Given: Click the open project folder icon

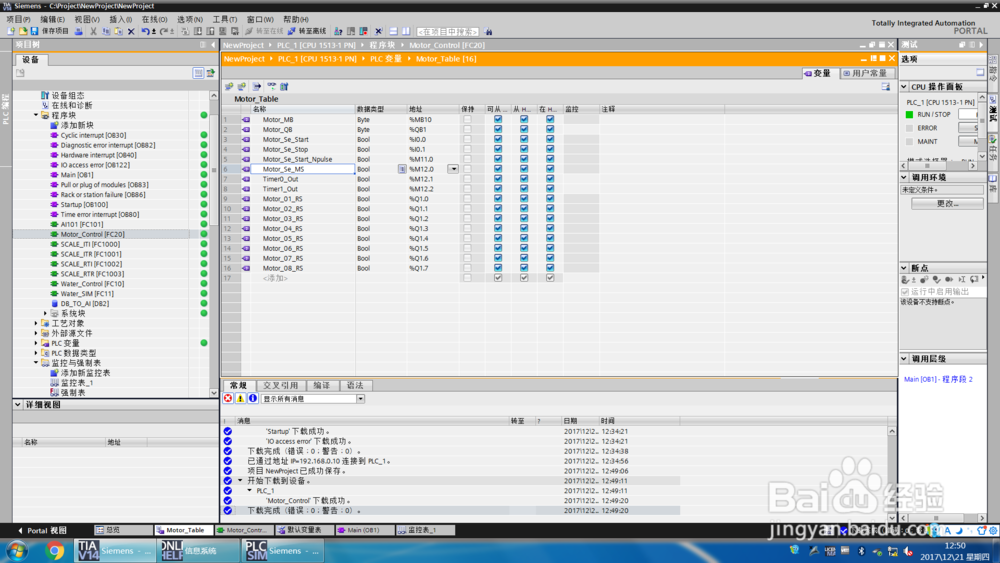Looking at the screenshot, I should (x=23, y=31).
